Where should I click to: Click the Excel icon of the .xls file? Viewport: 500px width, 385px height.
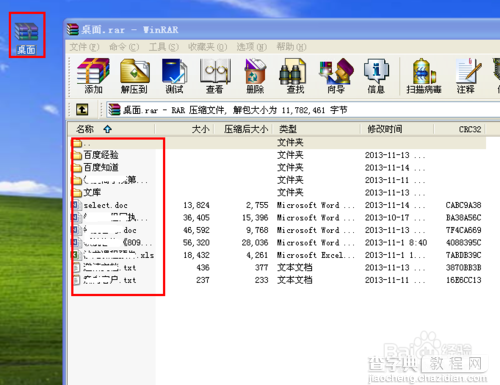(76, 255)
